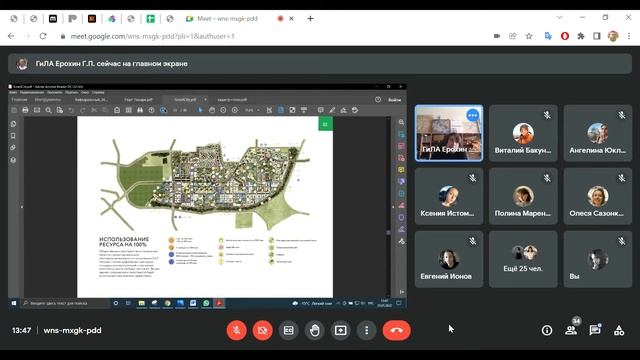Open page thumbnails icon in shared Acrobat left sidebar
Image resolution: width=640 pixels, height=360 pixels.
[x=13, y=124]
